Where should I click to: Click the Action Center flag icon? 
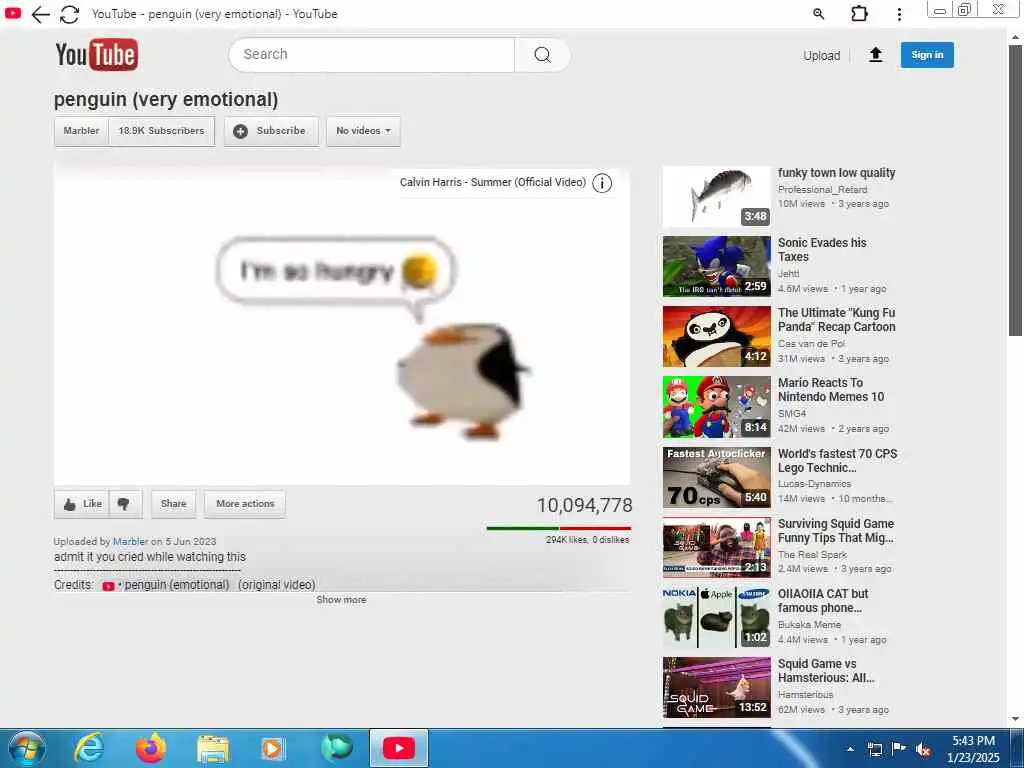click(899, 749)
